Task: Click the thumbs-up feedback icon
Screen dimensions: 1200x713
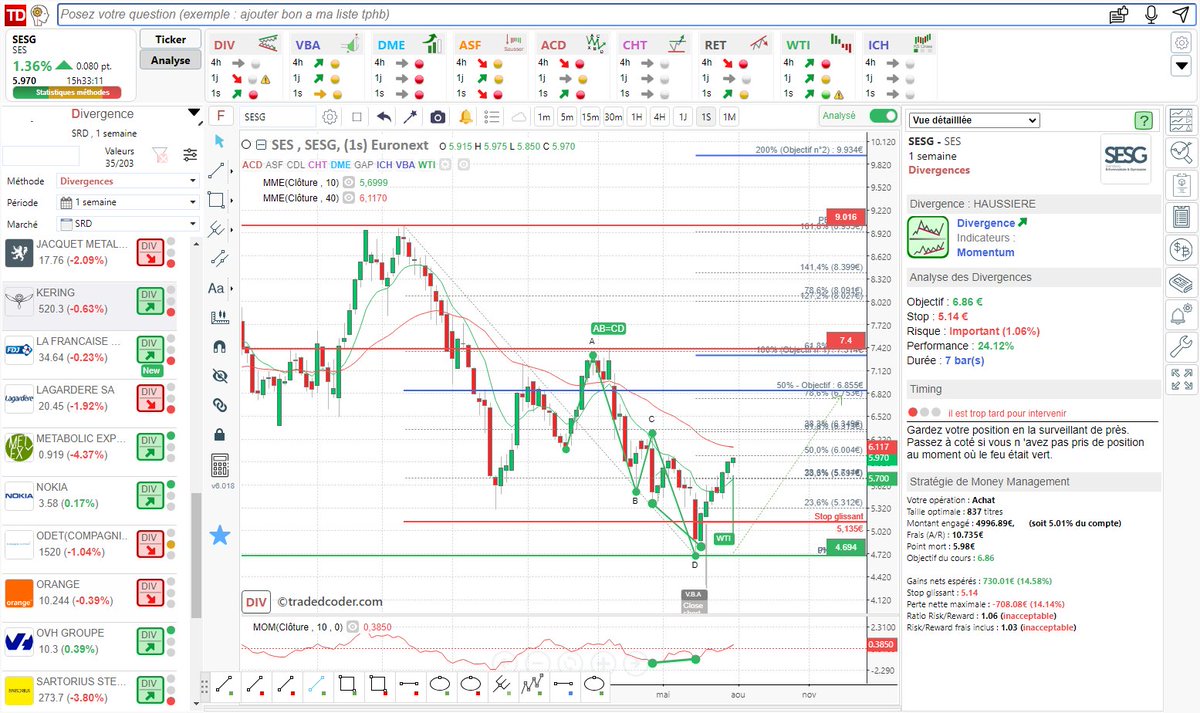Action: click(1120, 14)
